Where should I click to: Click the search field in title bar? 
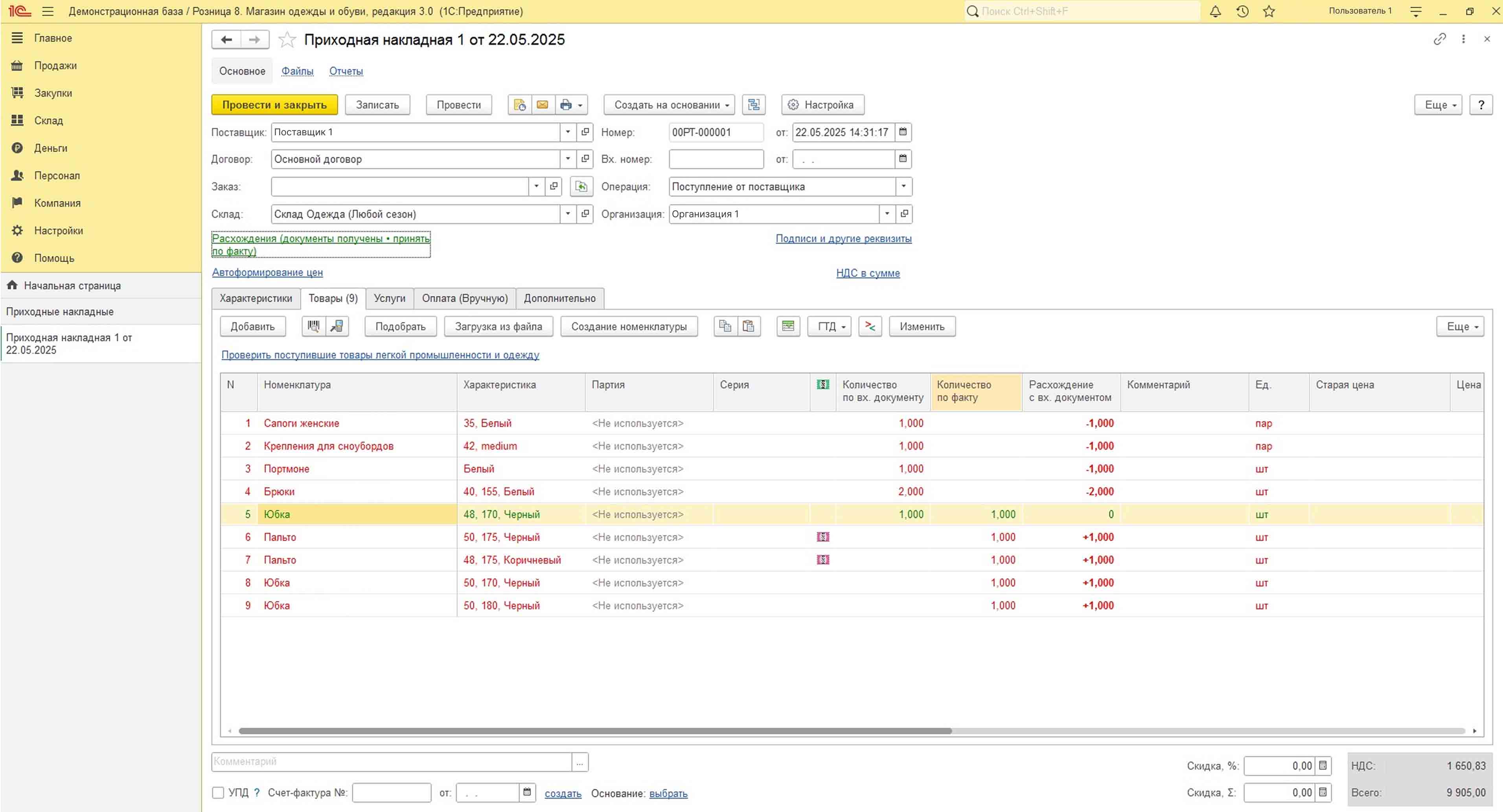point(1082,11)
